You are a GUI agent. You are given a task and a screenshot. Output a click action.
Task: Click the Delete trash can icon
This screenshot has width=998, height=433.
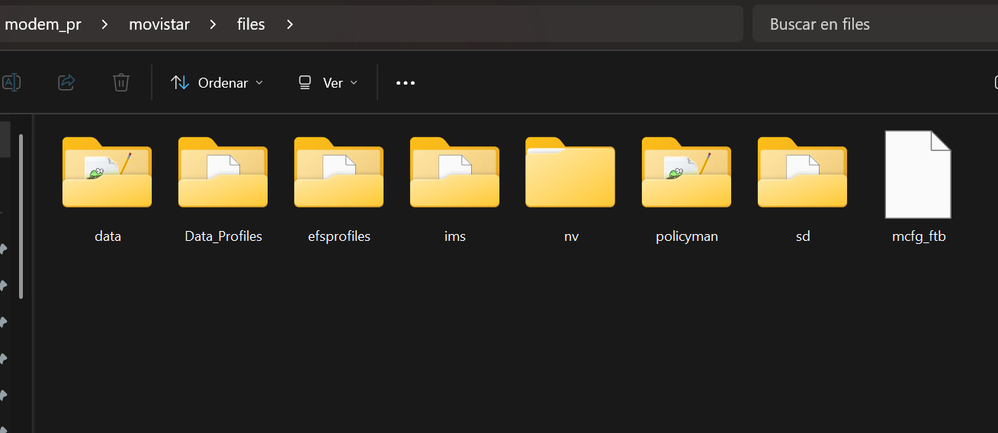[x=121, y=83]
